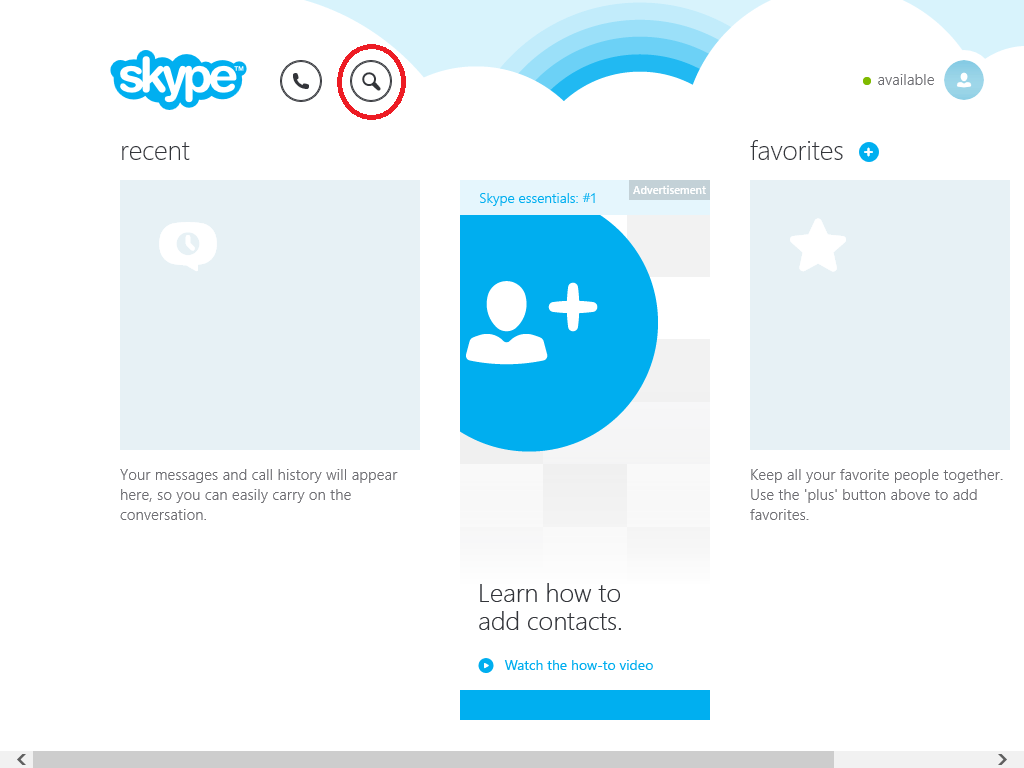This screenshot has height=768, width=1024.
Task: Click the chat clock icon in recent tile
Action: [188, 245]
